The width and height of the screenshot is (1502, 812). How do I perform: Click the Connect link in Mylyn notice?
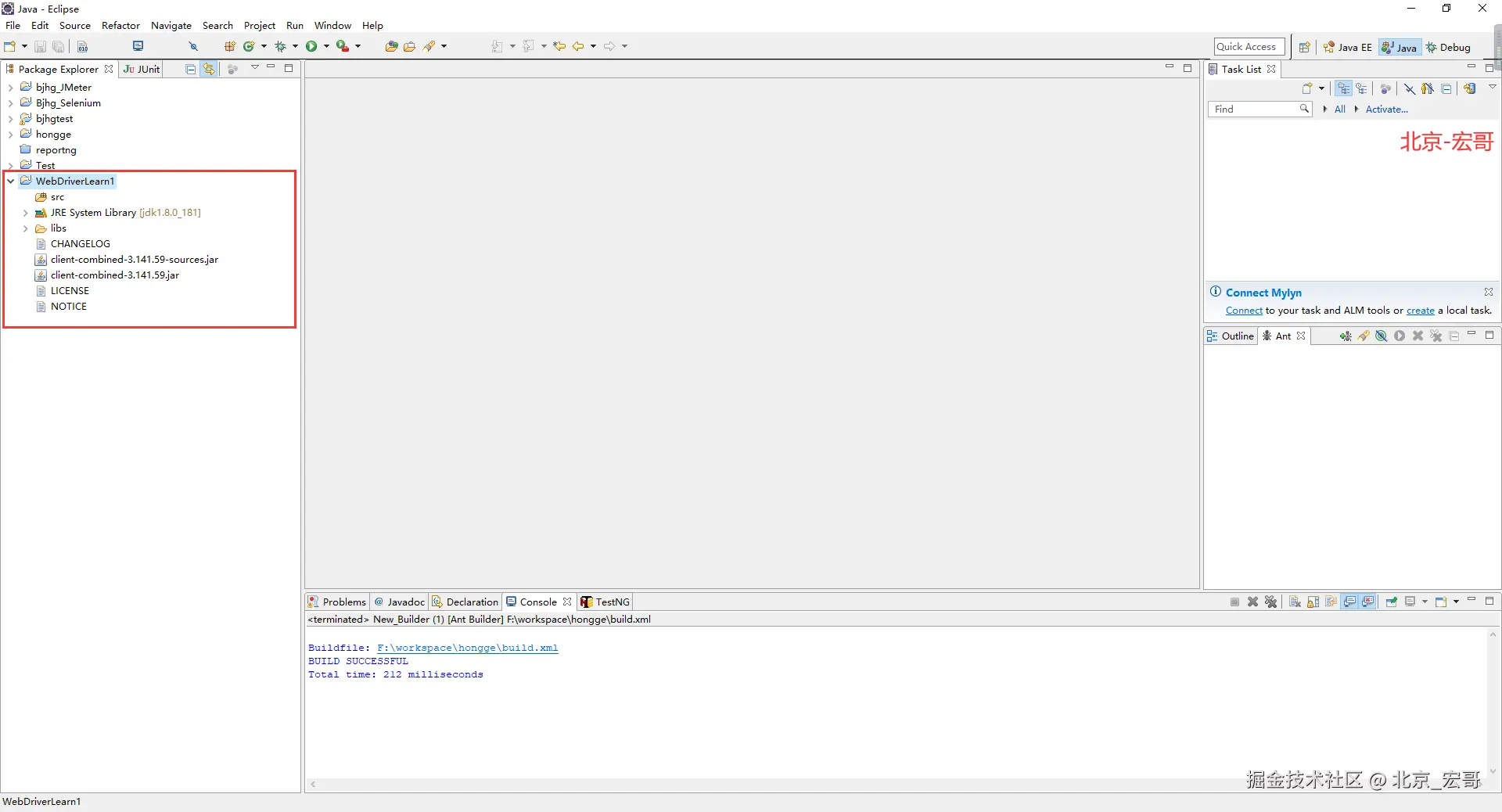point(1244,311)
